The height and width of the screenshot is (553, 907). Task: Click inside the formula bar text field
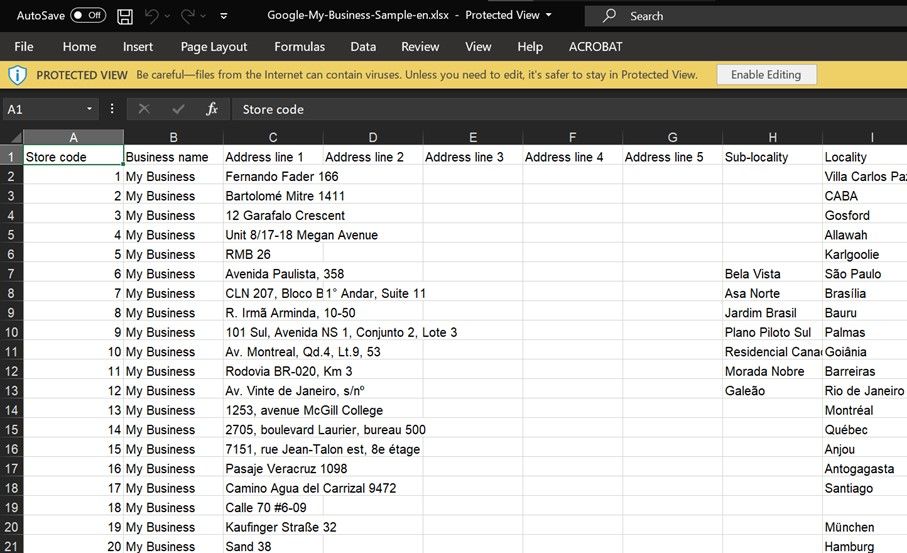569,109
